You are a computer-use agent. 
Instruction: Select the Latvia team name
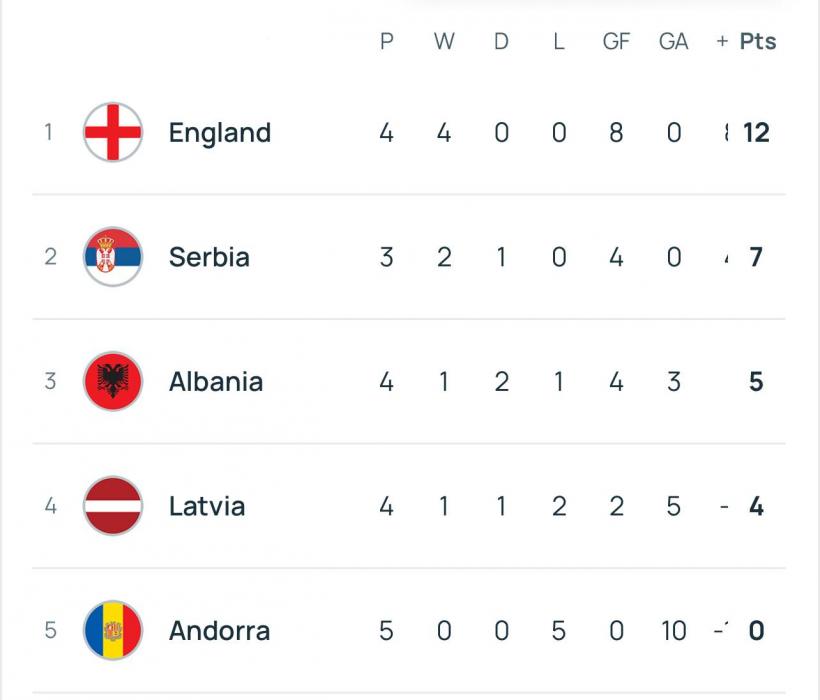click(x=207, y=506)
